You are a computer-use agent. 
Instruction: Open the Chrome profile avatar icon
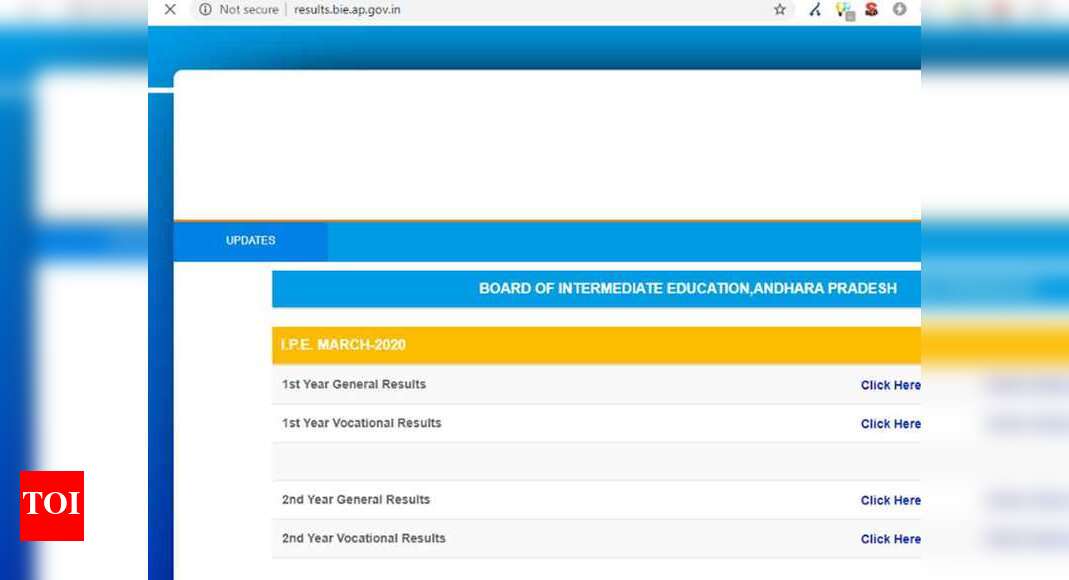click(897, 10)
